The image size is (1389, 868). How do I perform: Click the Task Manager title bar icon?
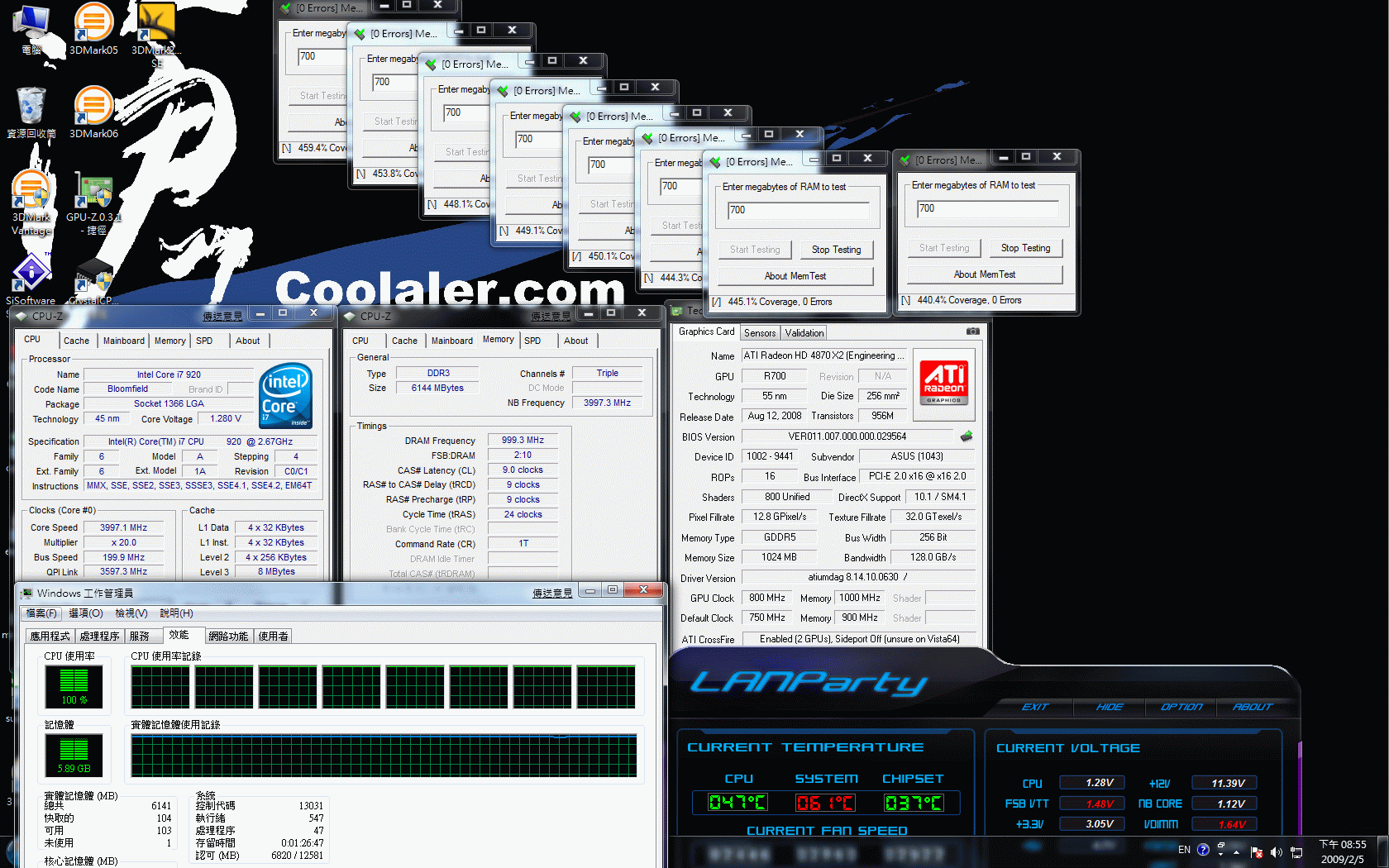27,594
